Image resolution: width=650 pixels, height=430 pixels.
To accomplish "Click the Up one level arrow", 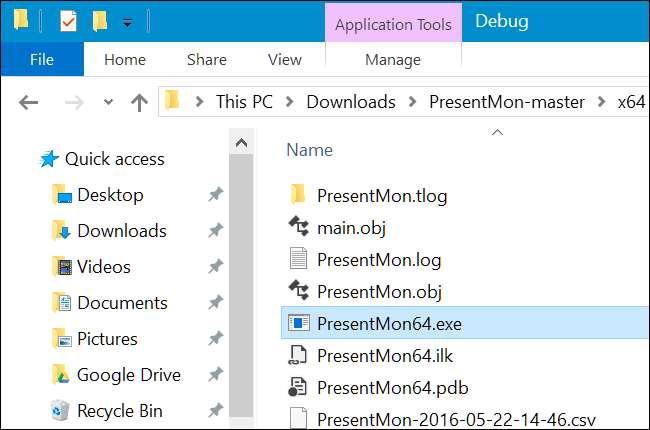I will pos(139,102).
